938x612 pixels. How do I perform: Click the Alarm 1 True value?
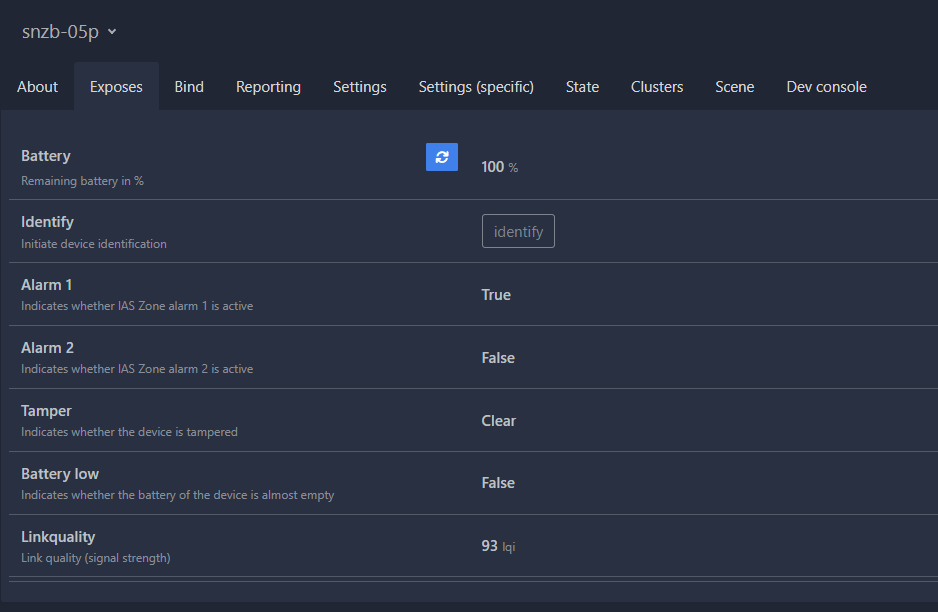point(496,295)
